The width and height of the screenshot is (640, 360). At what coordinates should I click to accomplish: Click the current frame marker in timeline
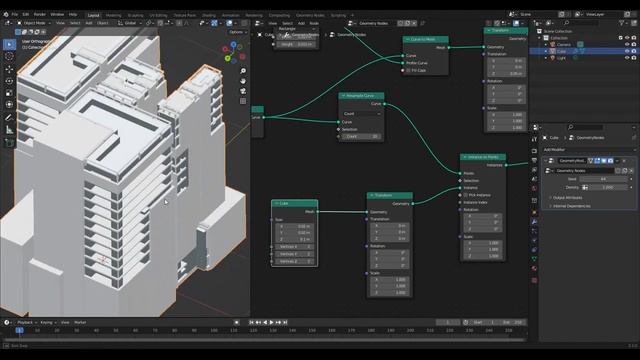pos(20,330)
